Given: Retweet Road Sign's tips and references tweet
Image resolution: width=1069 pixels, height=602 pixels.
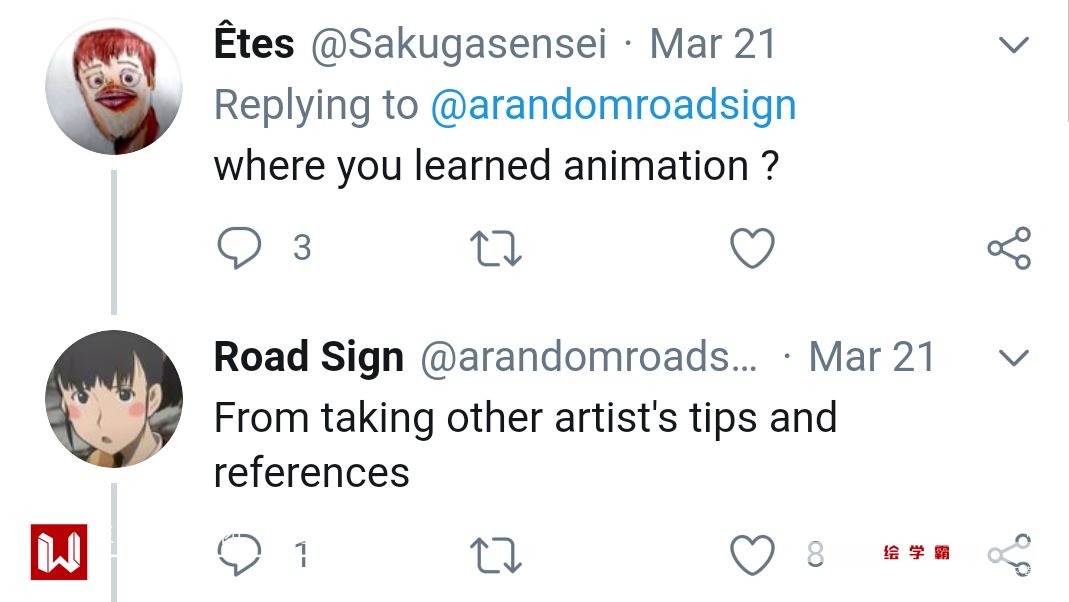Looking at the screenshot, I should tap(495, 554).
